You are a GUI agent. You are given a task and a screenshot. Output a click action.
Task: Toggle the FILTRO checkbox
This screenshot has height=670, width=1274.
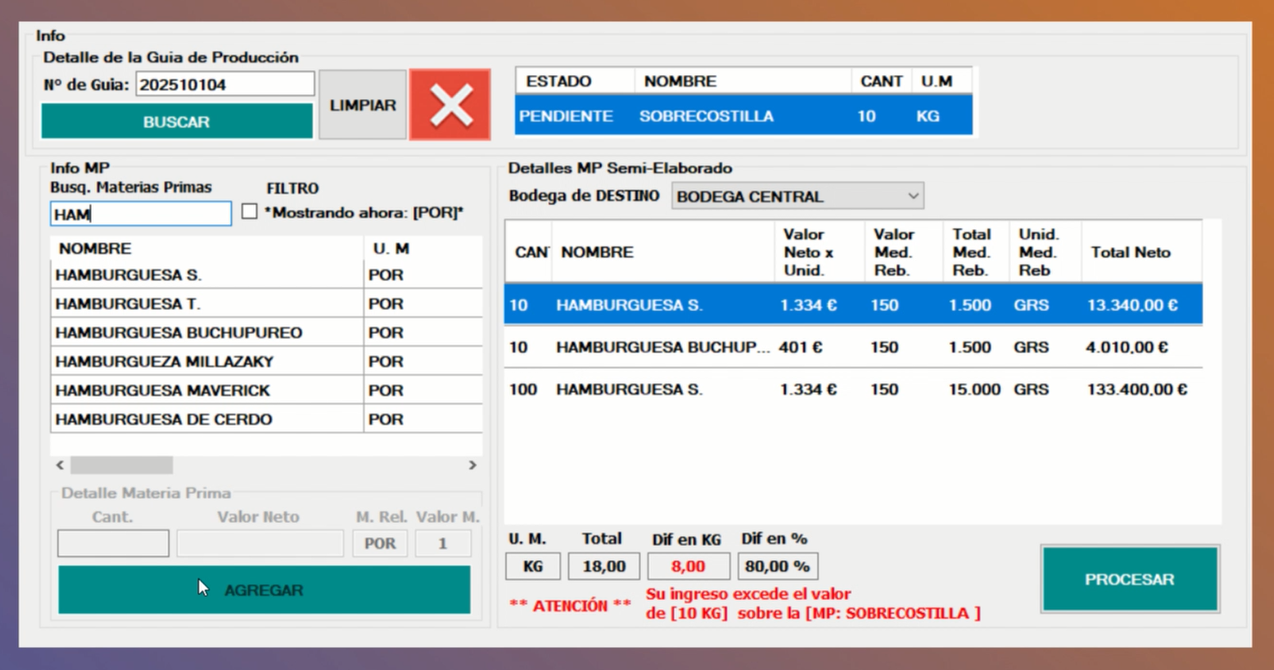tap(250, 212)
